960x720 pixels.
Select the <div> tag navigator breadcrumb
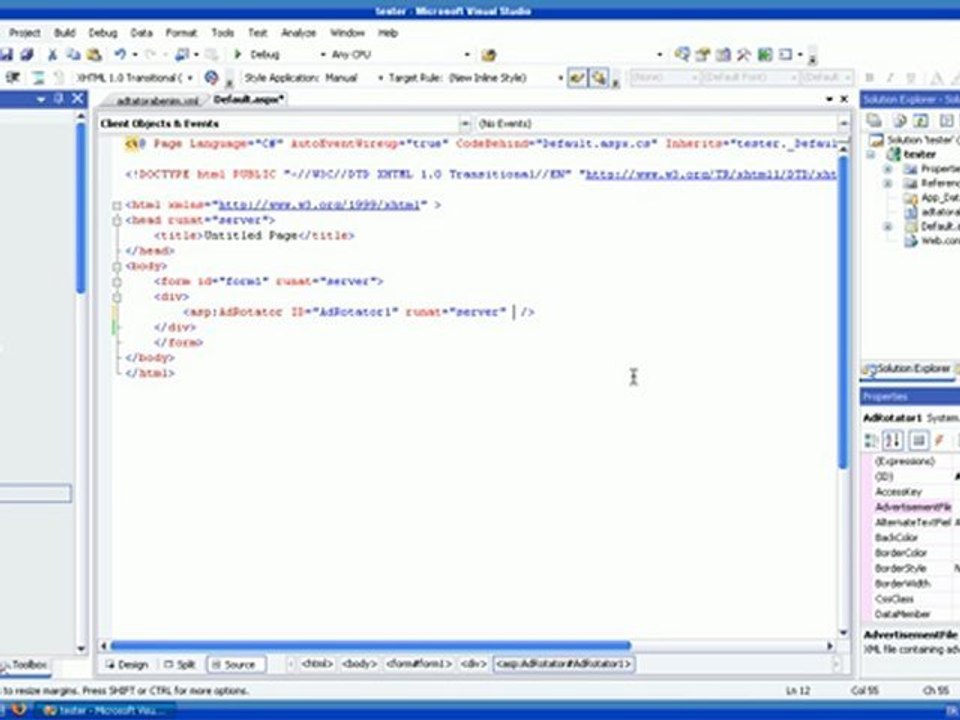[x=473, y=664]
